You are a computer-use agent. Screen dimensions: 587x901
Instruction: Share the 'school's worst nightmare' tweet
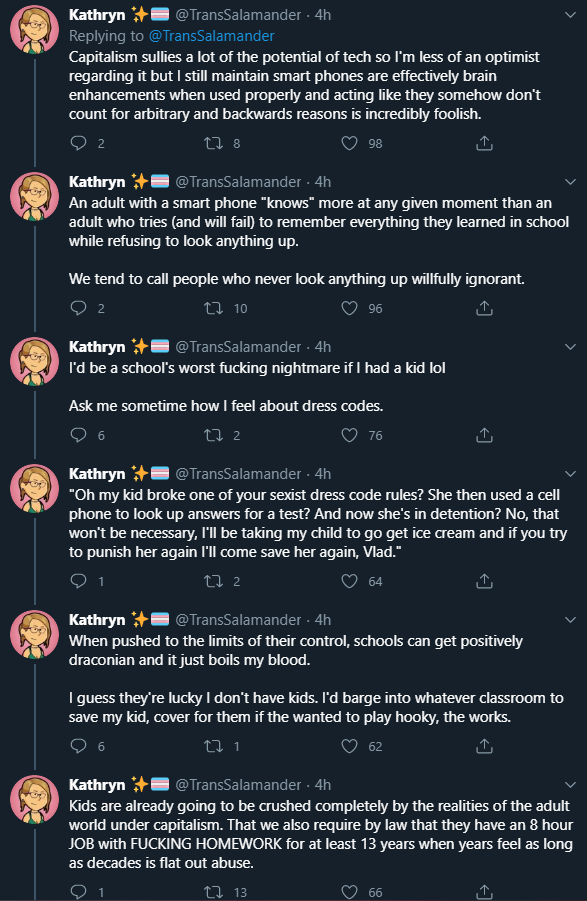click(x=484, y=434)
